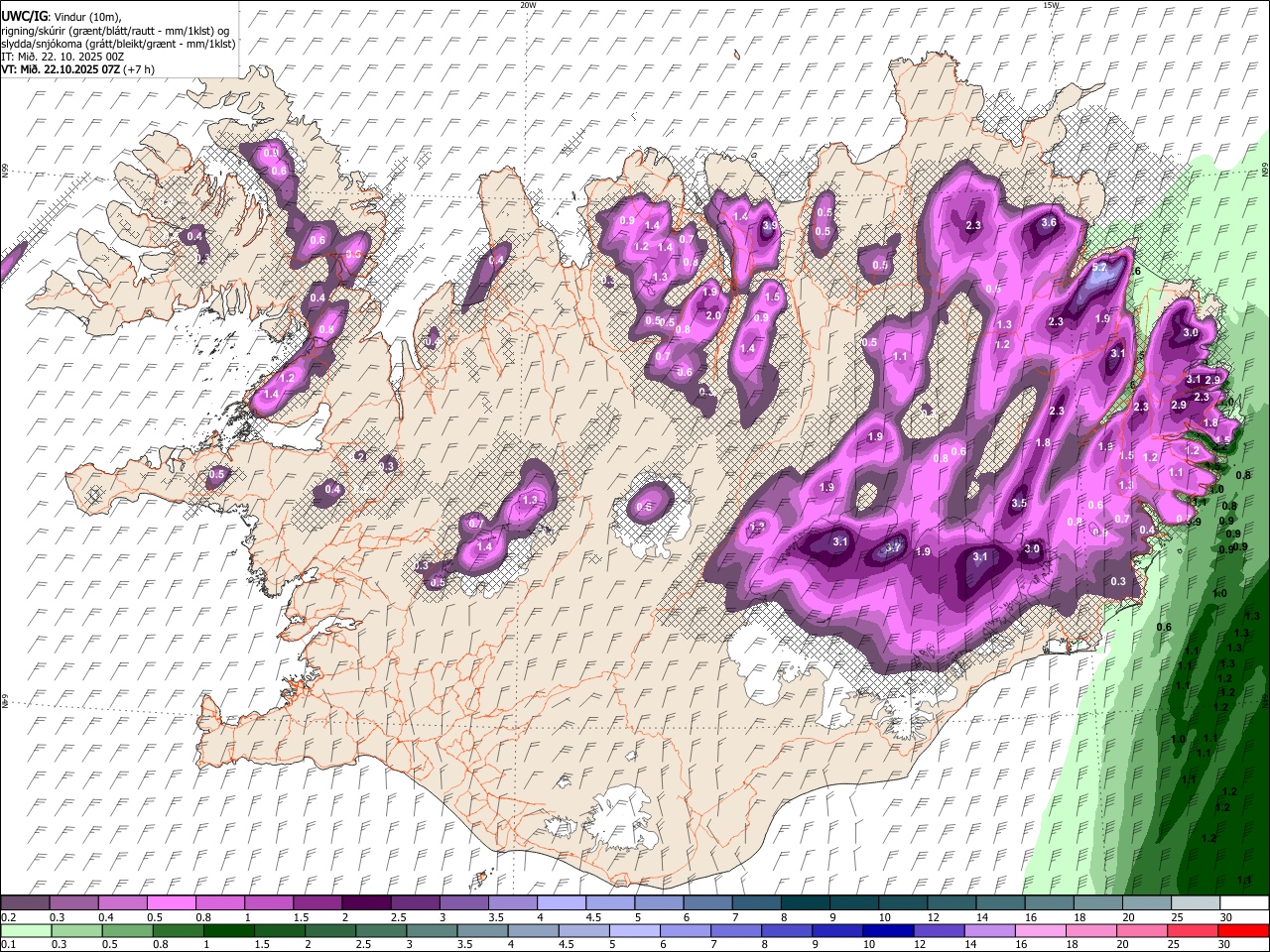Click the bright pink swatch above top-row 0.5

(171, 903)
